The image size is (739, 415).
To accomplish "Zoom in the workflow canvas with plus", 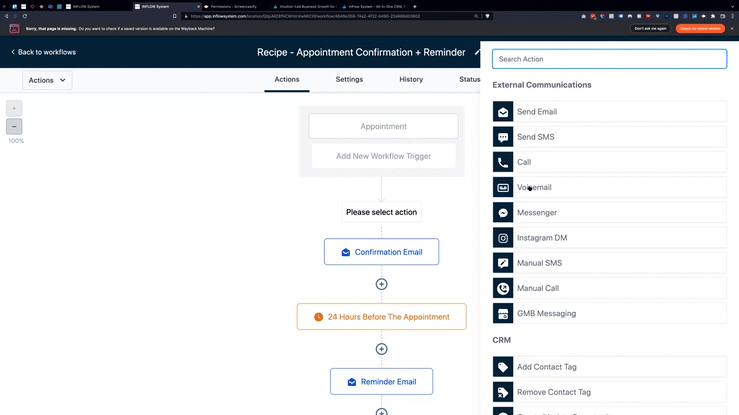I will [x=14, y=108].
